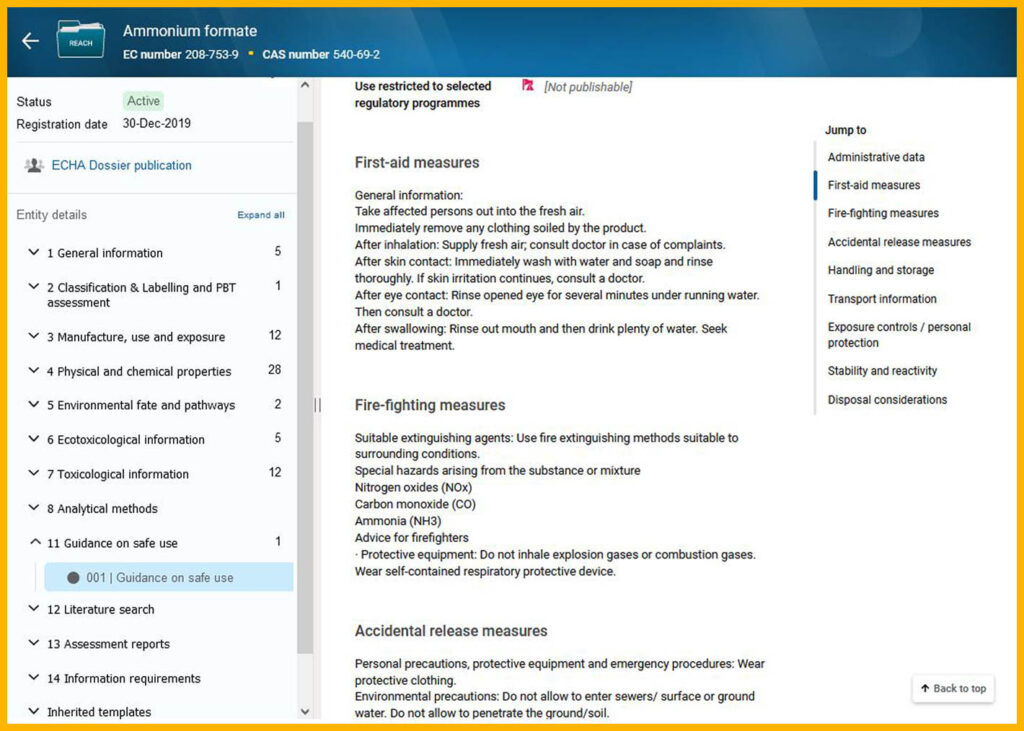
Task: Click the panel splitter handle
Action: (x=317, y=405)
